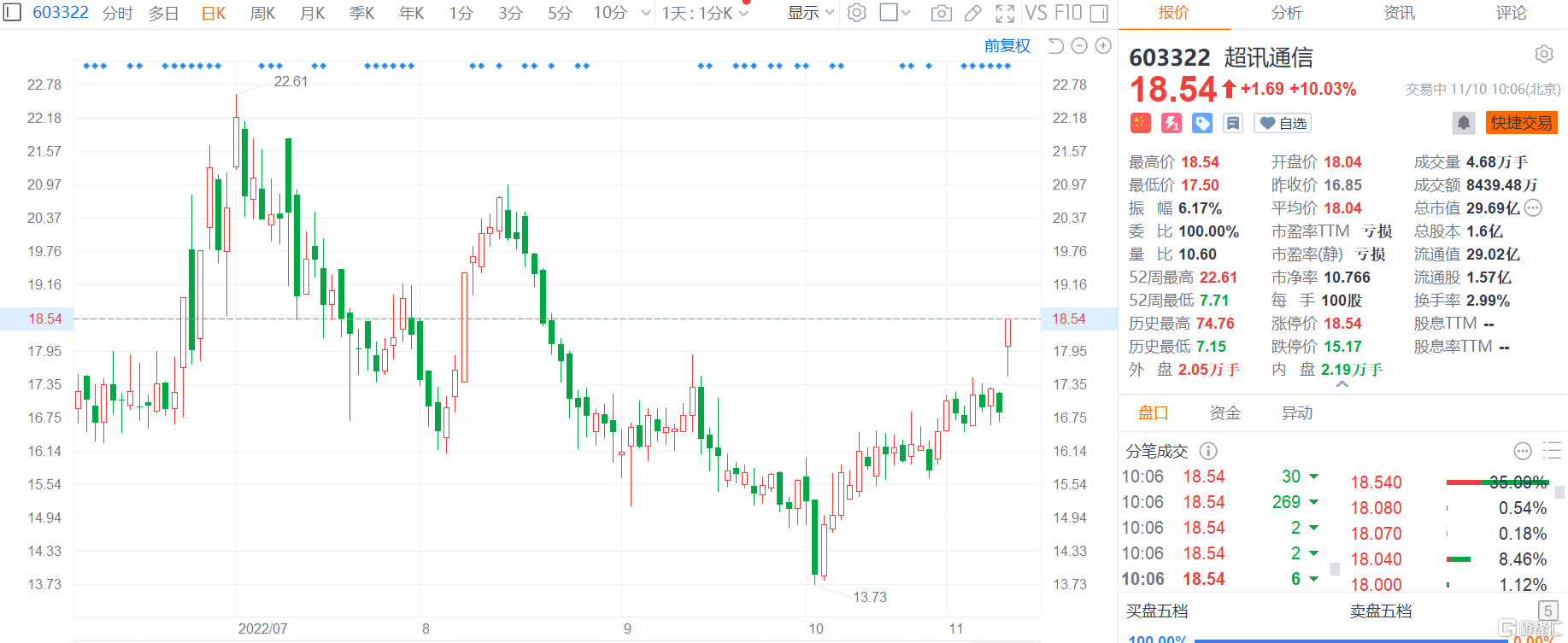Click the 13.73 low price label
Viewport: 1568px width, 643px height.
coord(870,597)
